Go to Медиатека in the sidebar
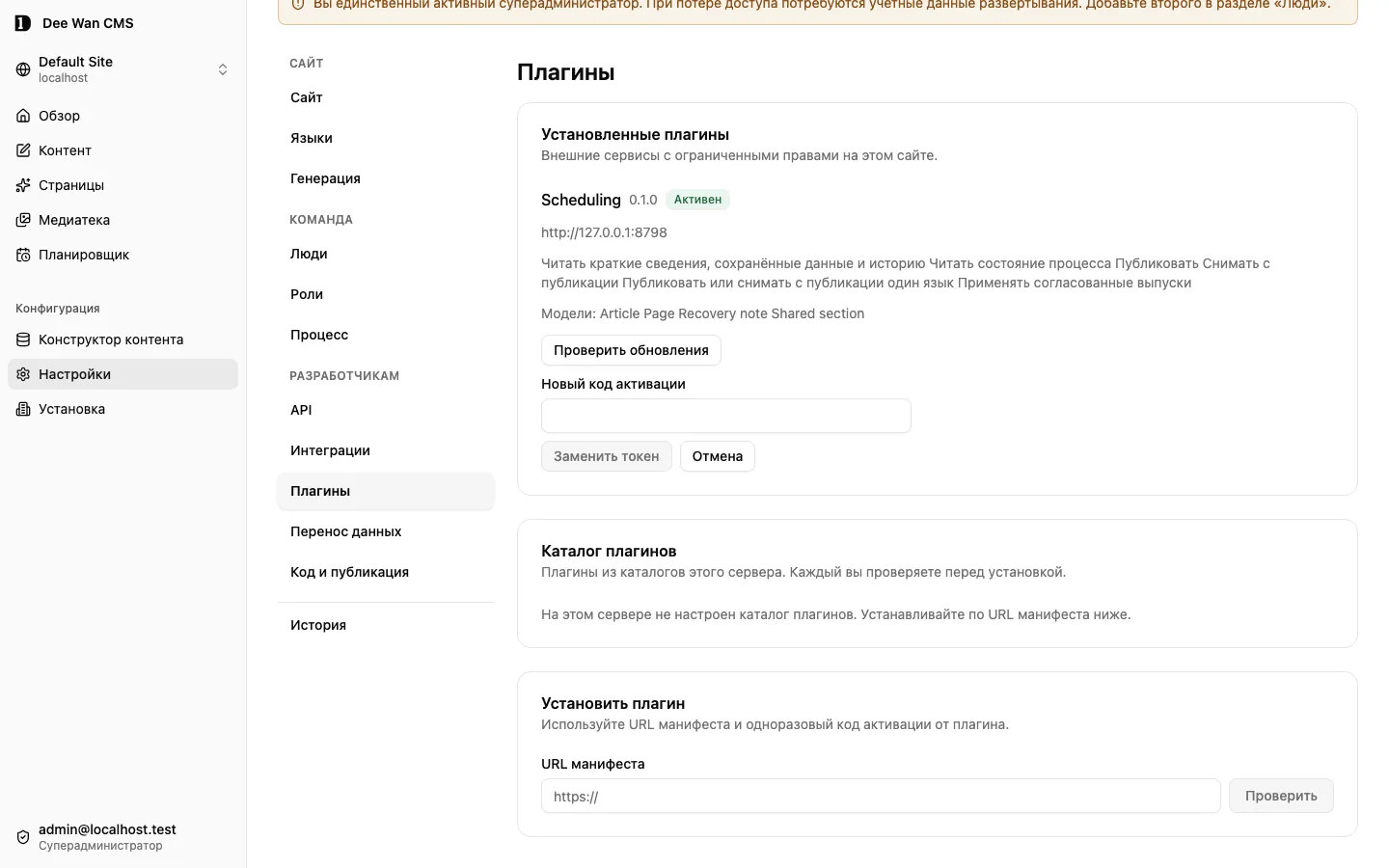Viewport: 1389px width, 868px height. pyautogui.click(x=123, y=220)
